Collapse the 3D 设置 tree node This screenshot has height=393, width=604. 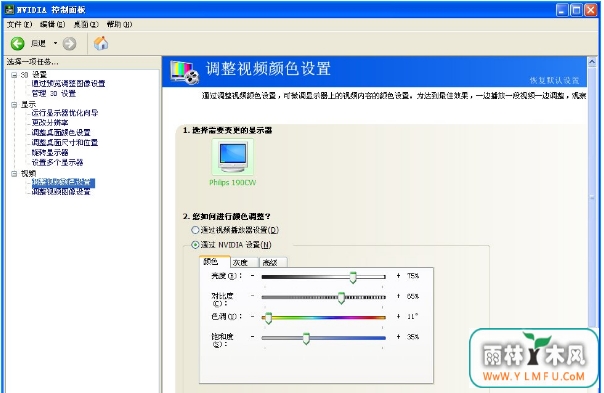(14, 75)
